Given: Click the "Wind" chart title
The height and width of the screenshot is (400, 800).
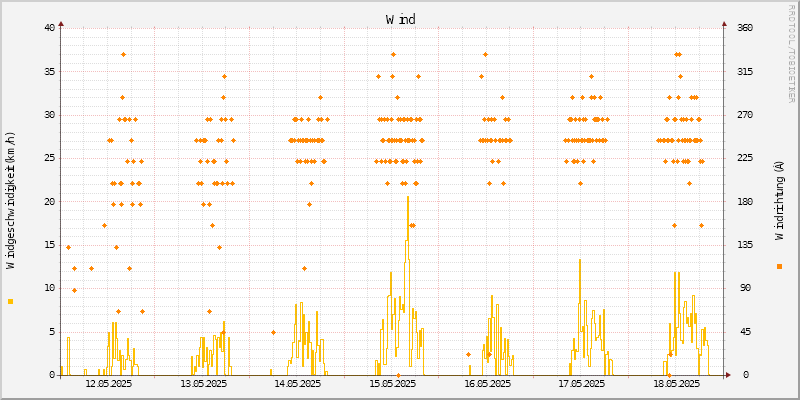Looking at the screenshot, I should tap(400, 19).
